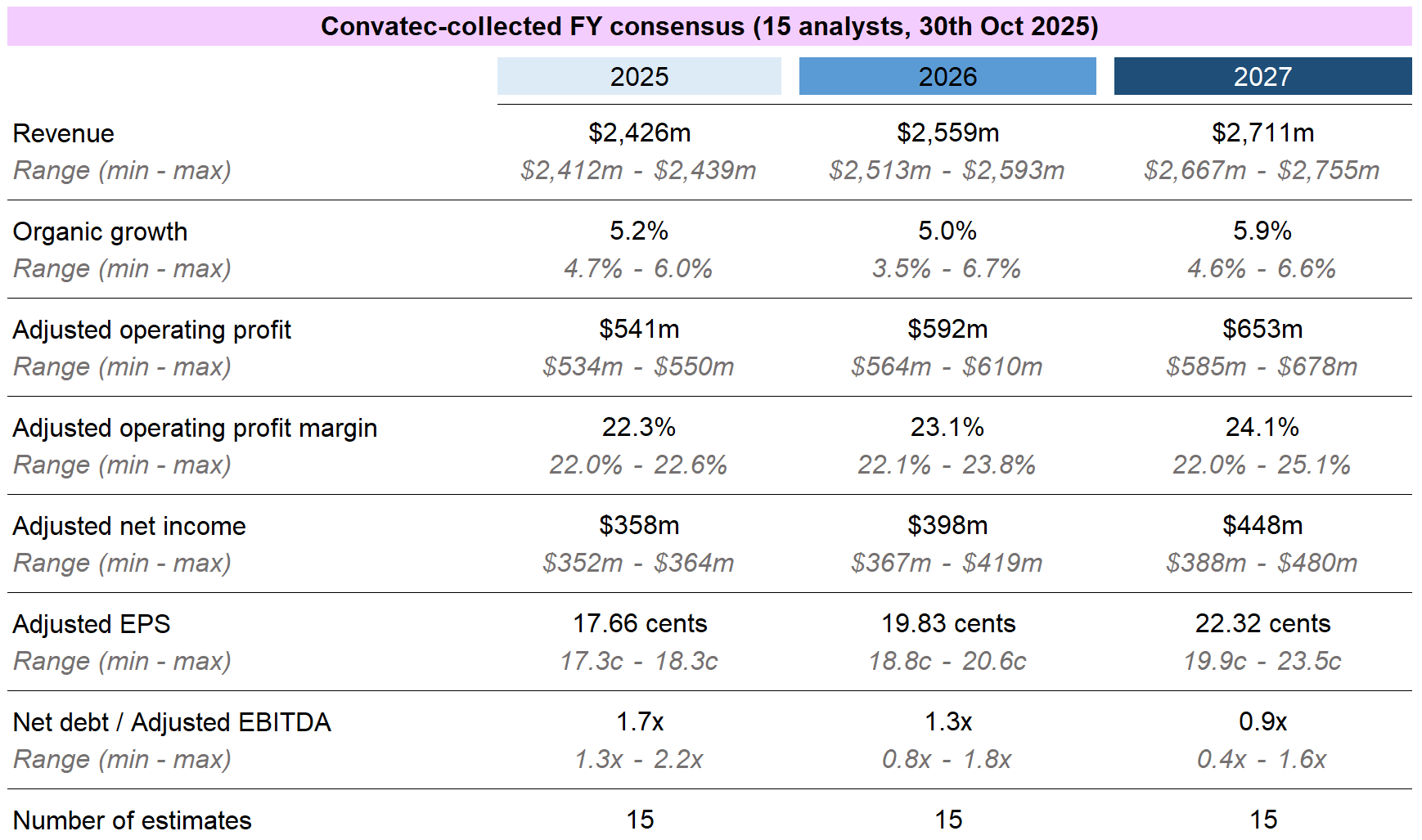Viewport: 1422px width, 840px height.
Task: Click the 2025 revenue value $2,426m
Action: coord(639,133)
